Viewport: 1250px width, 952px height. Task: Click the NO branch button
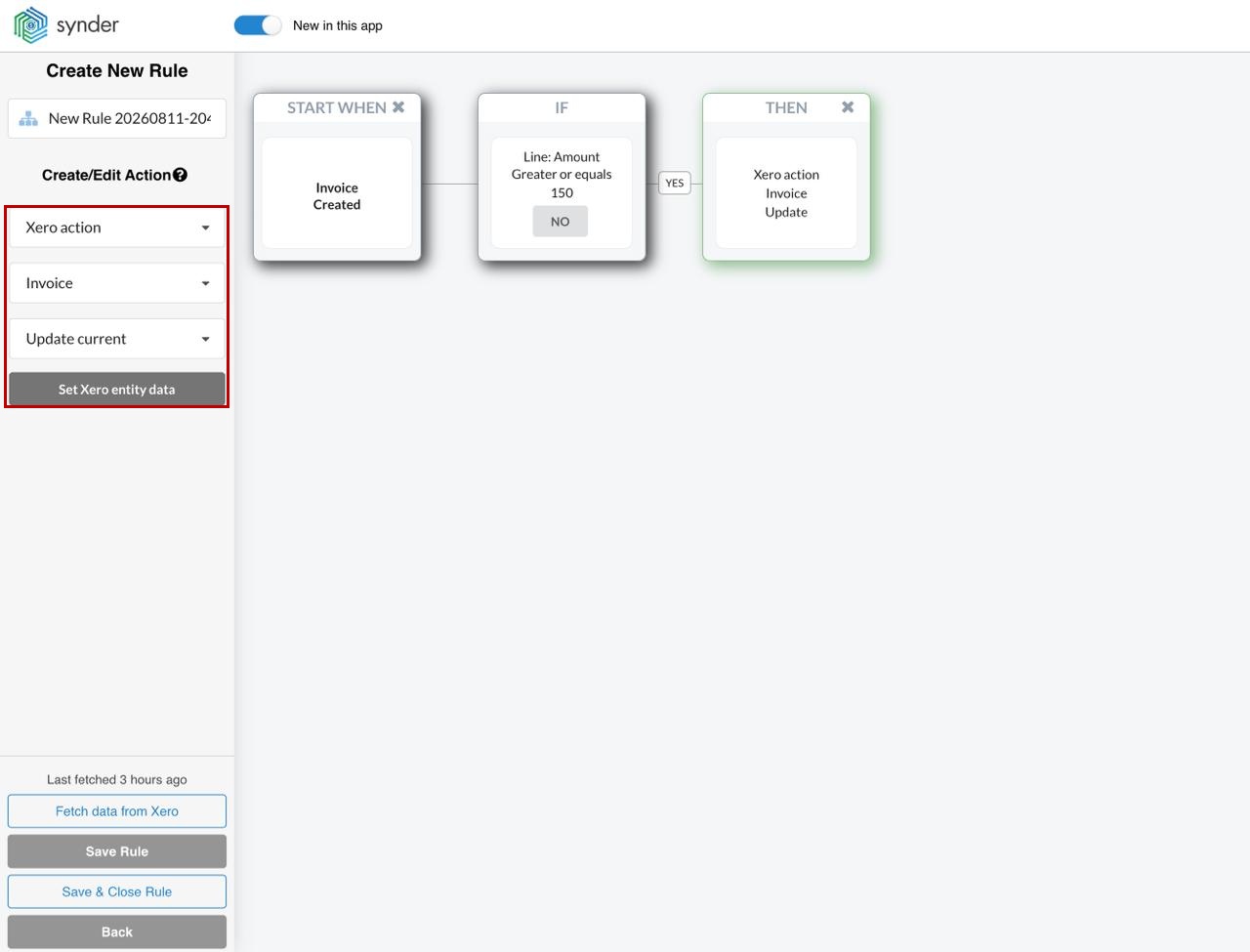point(561,222)
